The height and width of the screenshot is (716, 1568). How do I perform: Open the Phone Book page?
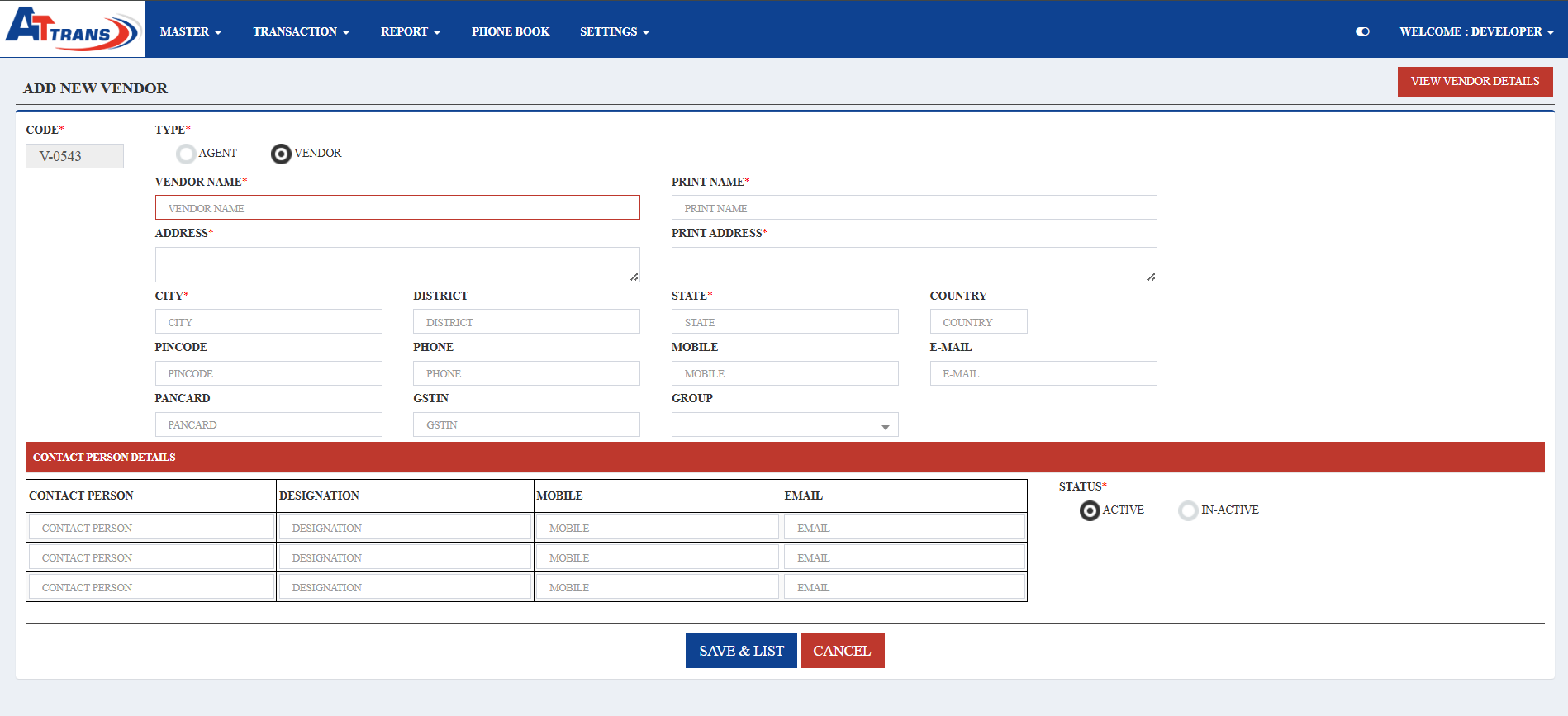510,31
